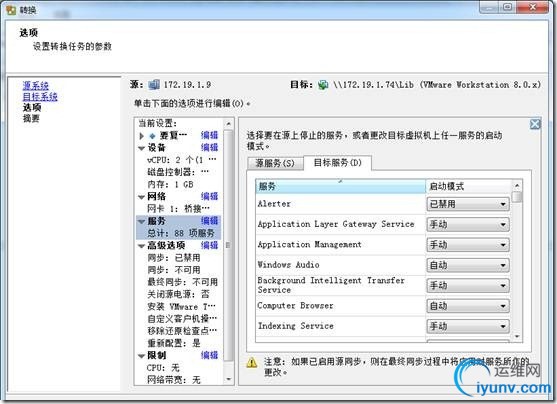
Task: Click 编辑 link next to 网络
Action: tap(209, 196)
